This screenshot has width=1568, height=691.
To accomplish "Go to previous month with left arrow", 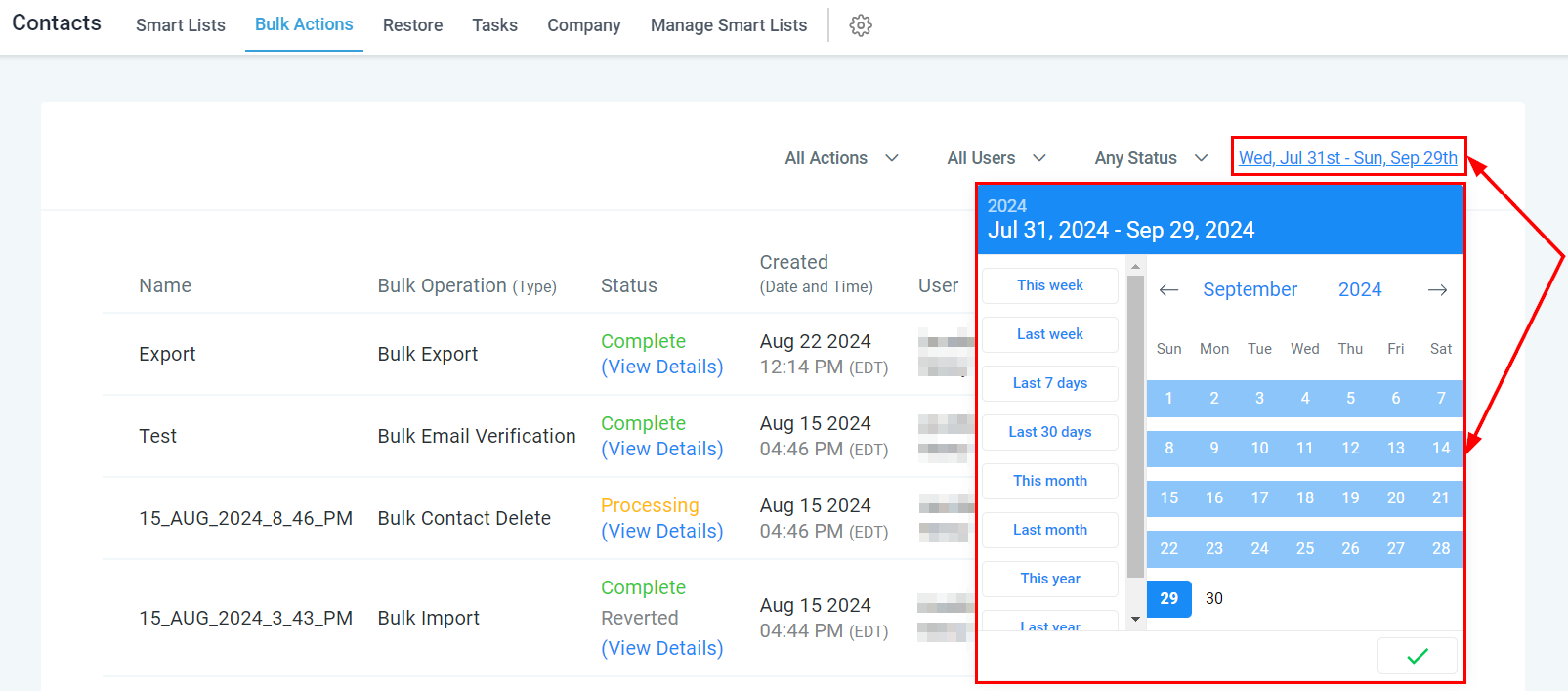I will (1168, 290).
